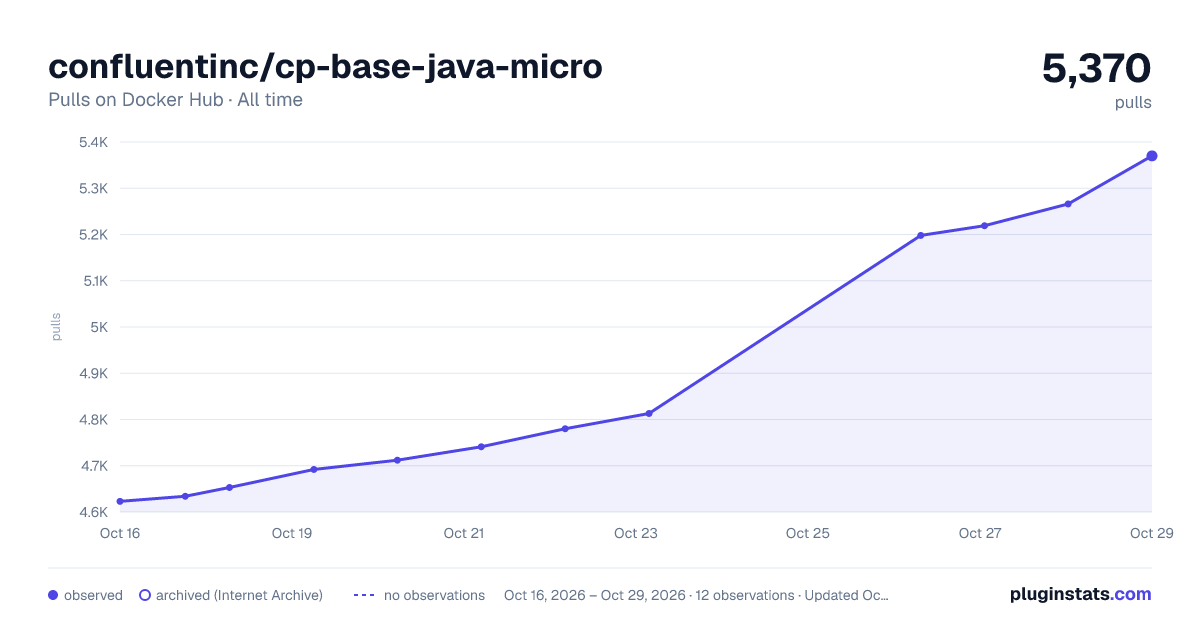Click the 5.2K y-axis label
This screenshot has height=630, width=1200.
coord(93,235)
